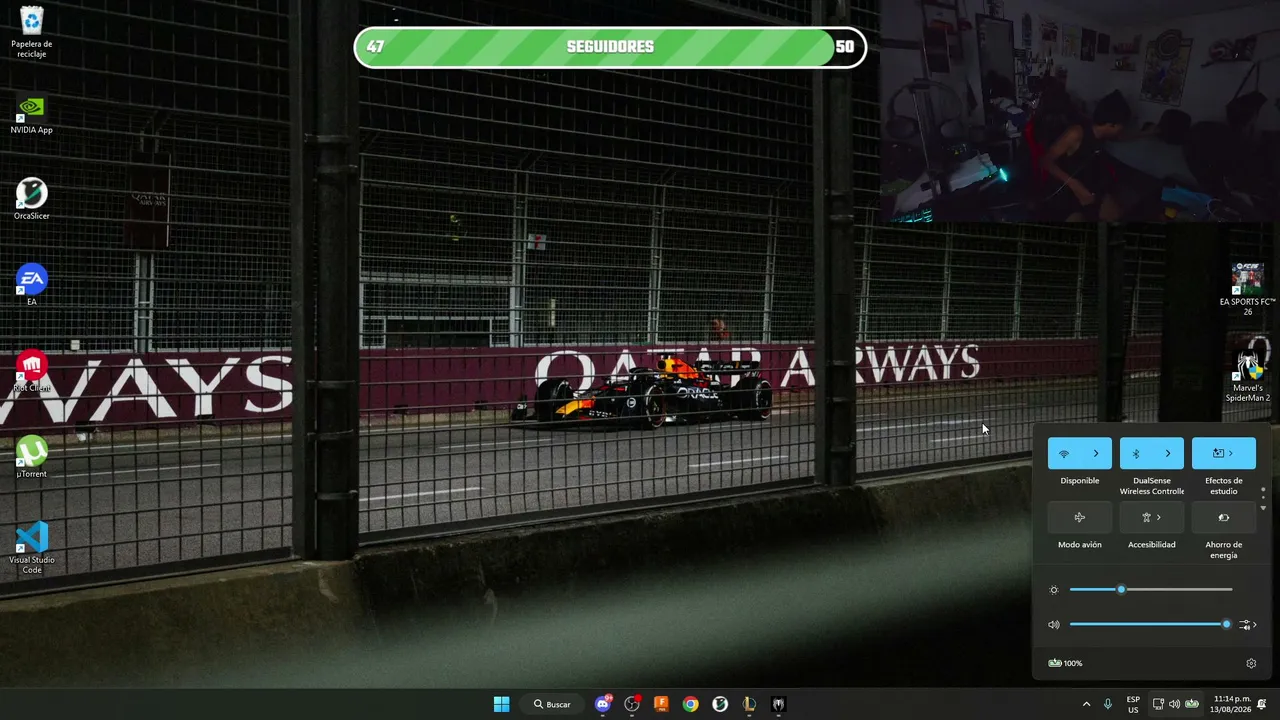The width and height of the screenshot is (1280, 720).
Task: Click the microphone icon in the system tray
Action: (x=1107, y=704)
